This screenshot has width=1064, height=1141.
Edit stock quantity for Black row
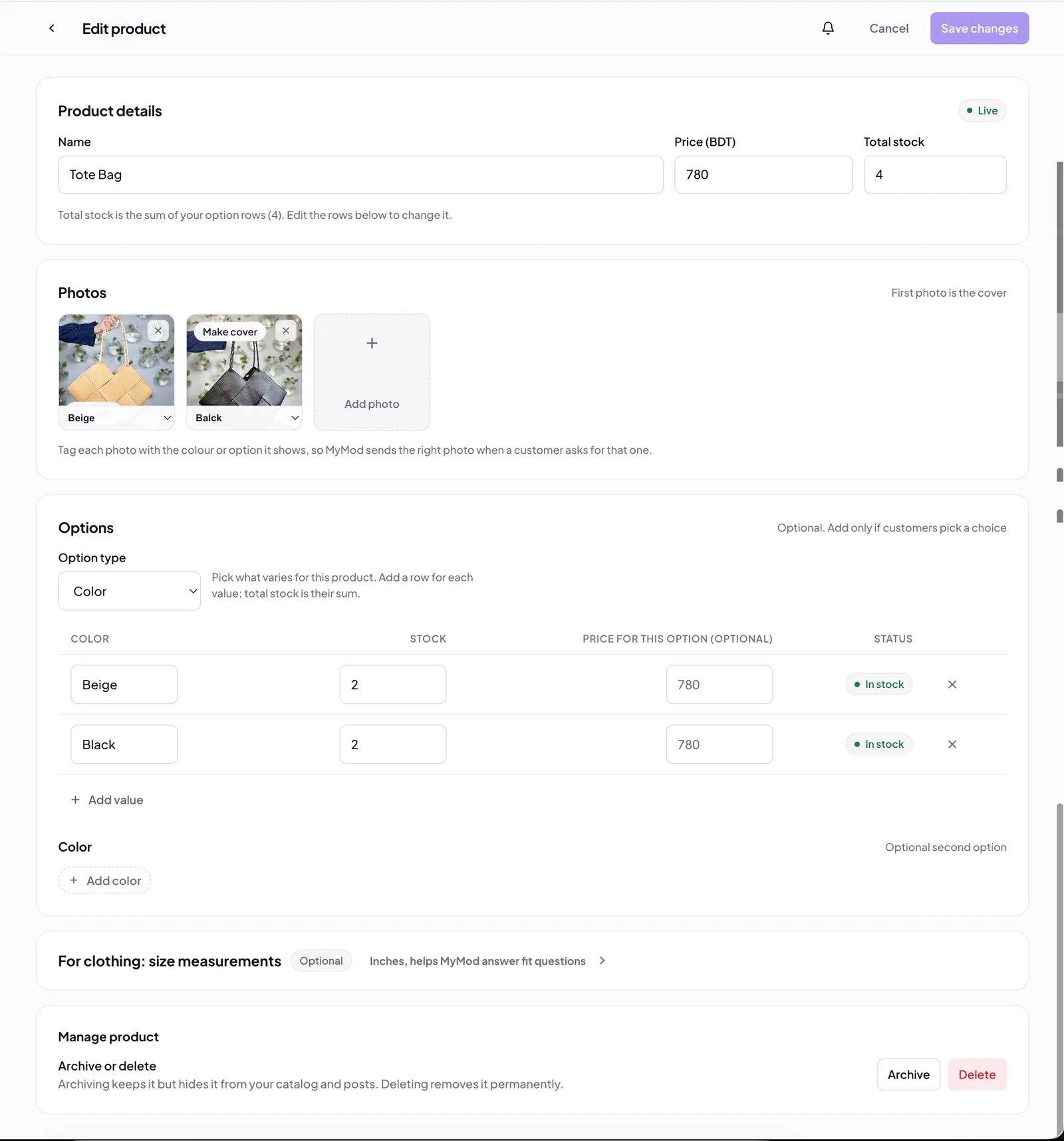point(393,744)
